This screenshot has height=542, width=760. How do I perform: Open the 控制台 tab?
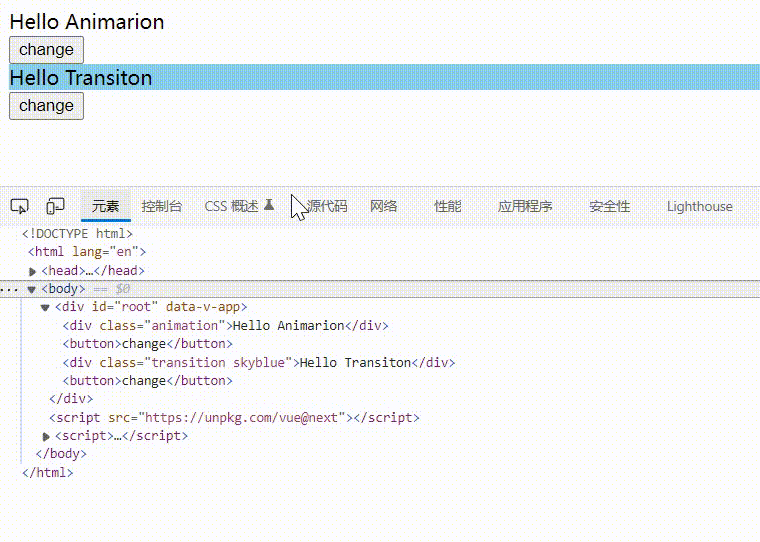162,206
